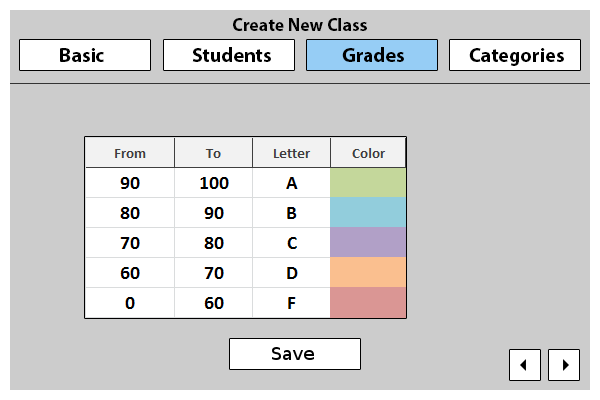Click the red color swatch for grade F

coord(368,303)
